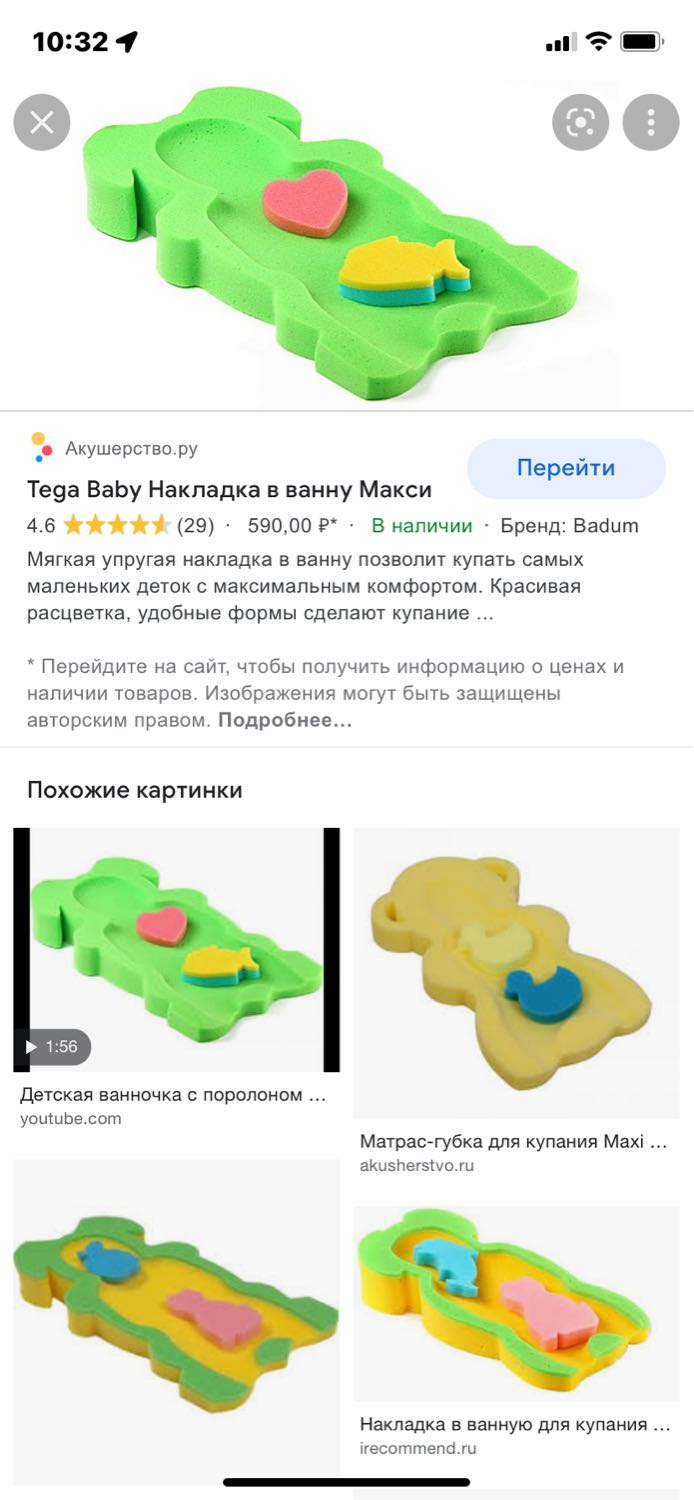Open Google Lens visual search icon

(581, 122)
